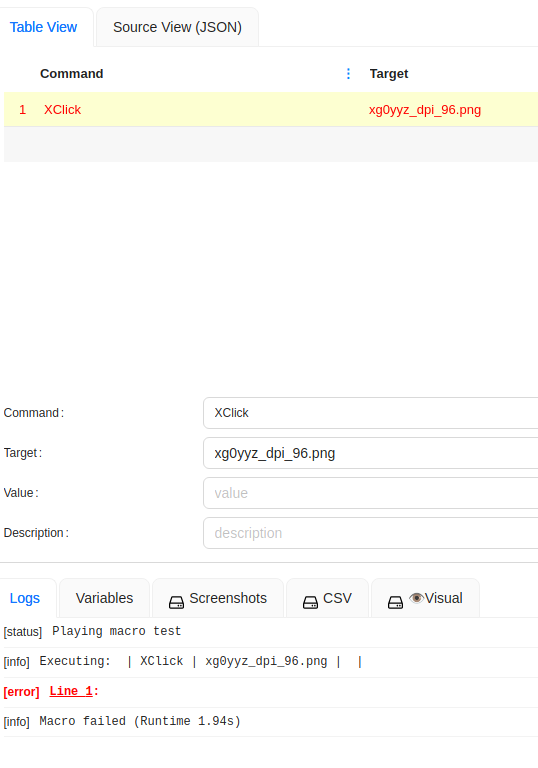Select row 1 XClick command

pyautogui.click(x=271, y=109)
